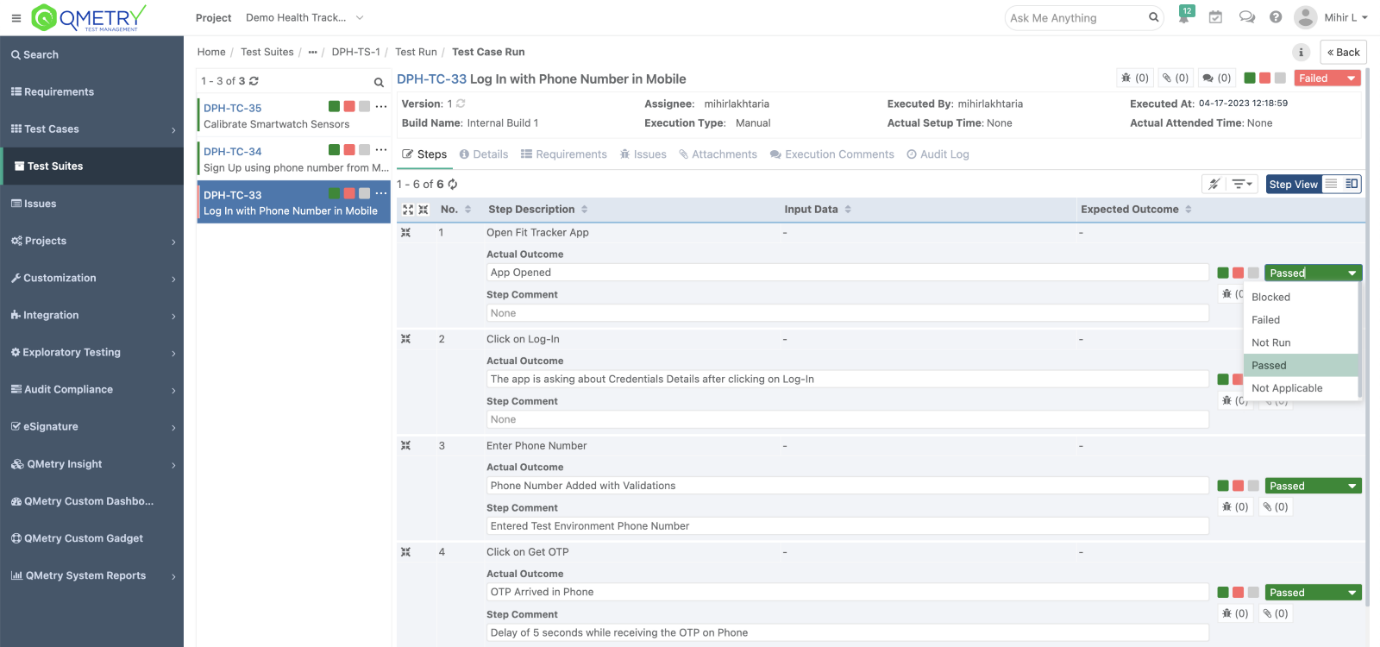The width and height of the screenshot is (1380, 647).
Task: Set step 1 to failed via red square
Action: tap(1238, 273)
